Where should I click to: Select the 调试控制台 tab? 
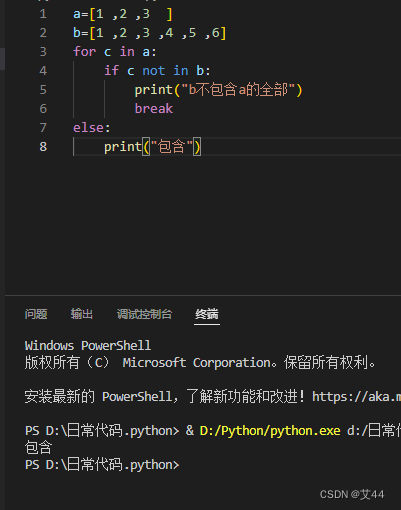pyautogui.click(x=144, y=314)
